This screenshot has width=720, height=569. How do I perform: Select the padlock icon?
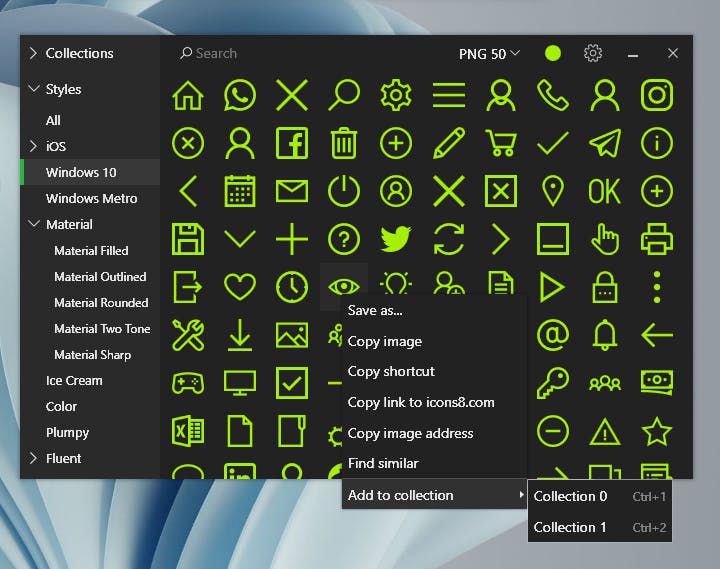click(605, 287)
